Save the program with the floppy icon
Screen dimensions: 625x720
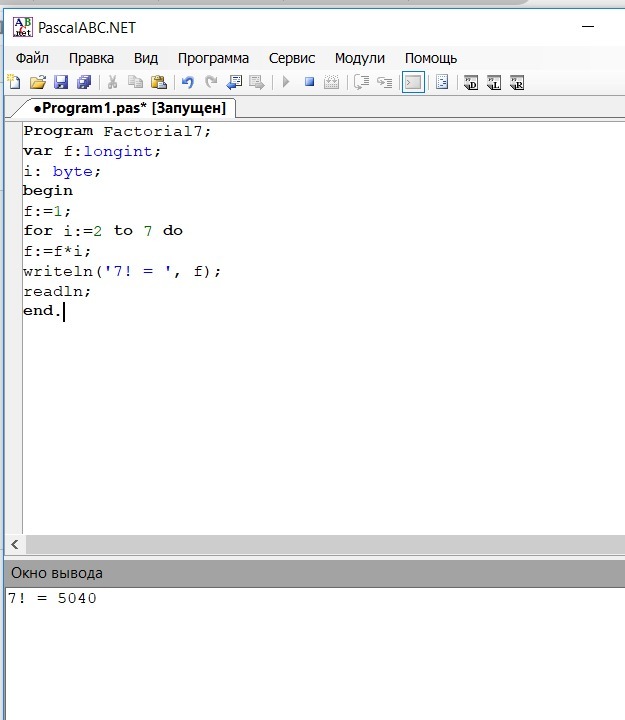coord(61,83)
